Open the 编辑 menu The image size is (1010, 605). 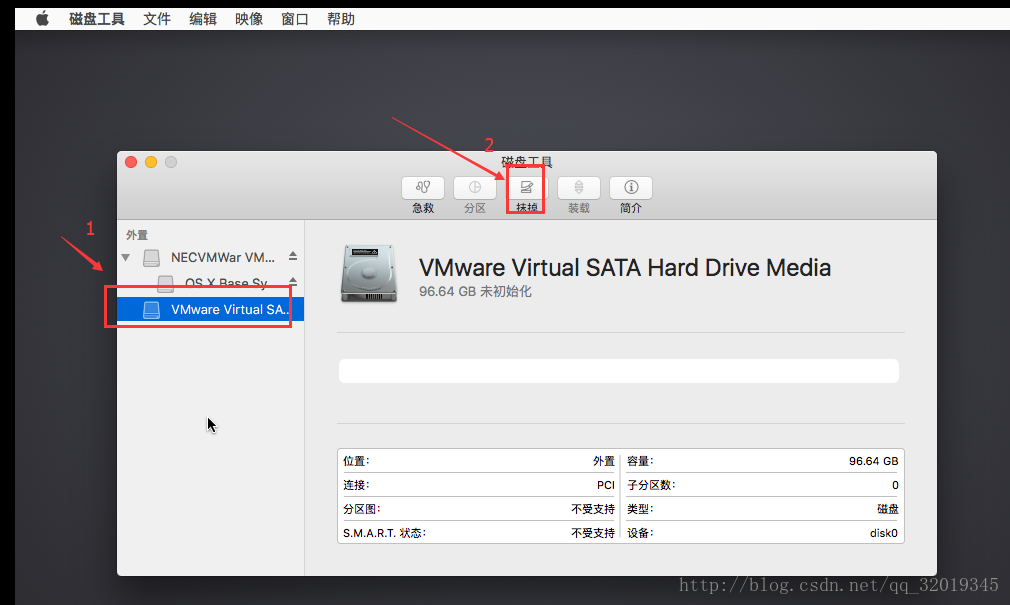click(203, 19)
